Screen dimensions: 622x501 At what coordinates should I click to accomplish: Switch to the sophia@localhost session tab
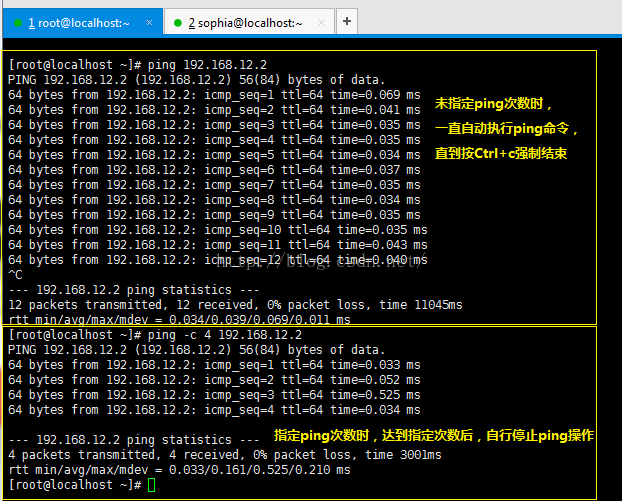point(249,23)
